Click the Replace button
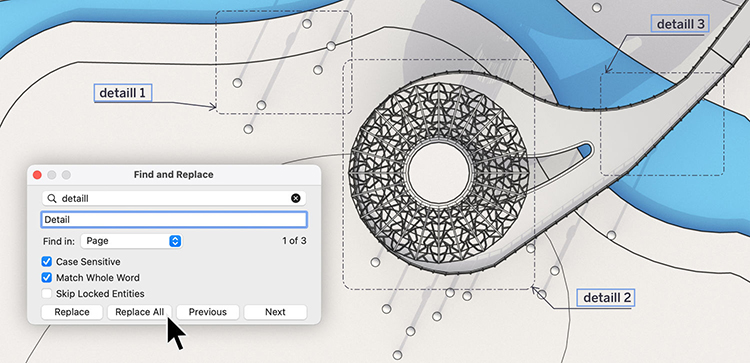This screenshot has height=363, width=750. 72,312
